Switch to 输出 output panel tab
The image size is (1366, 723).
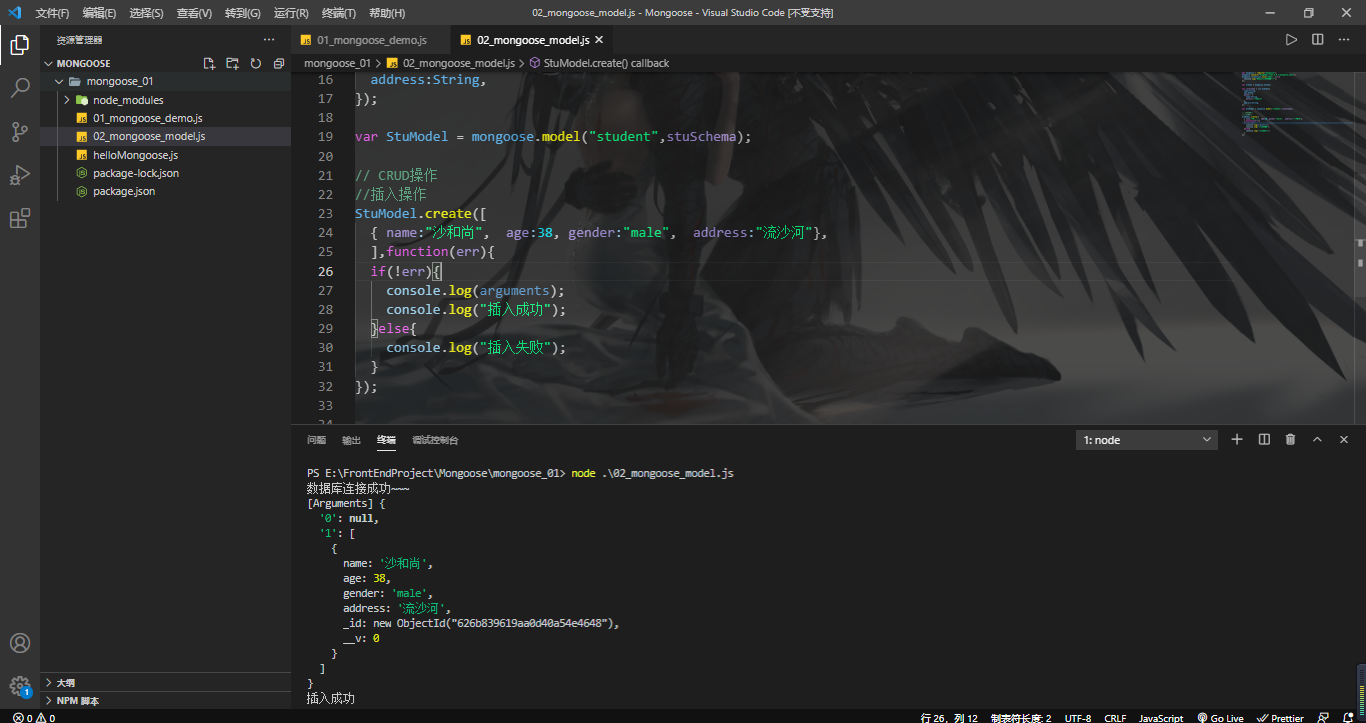[351, 440]
